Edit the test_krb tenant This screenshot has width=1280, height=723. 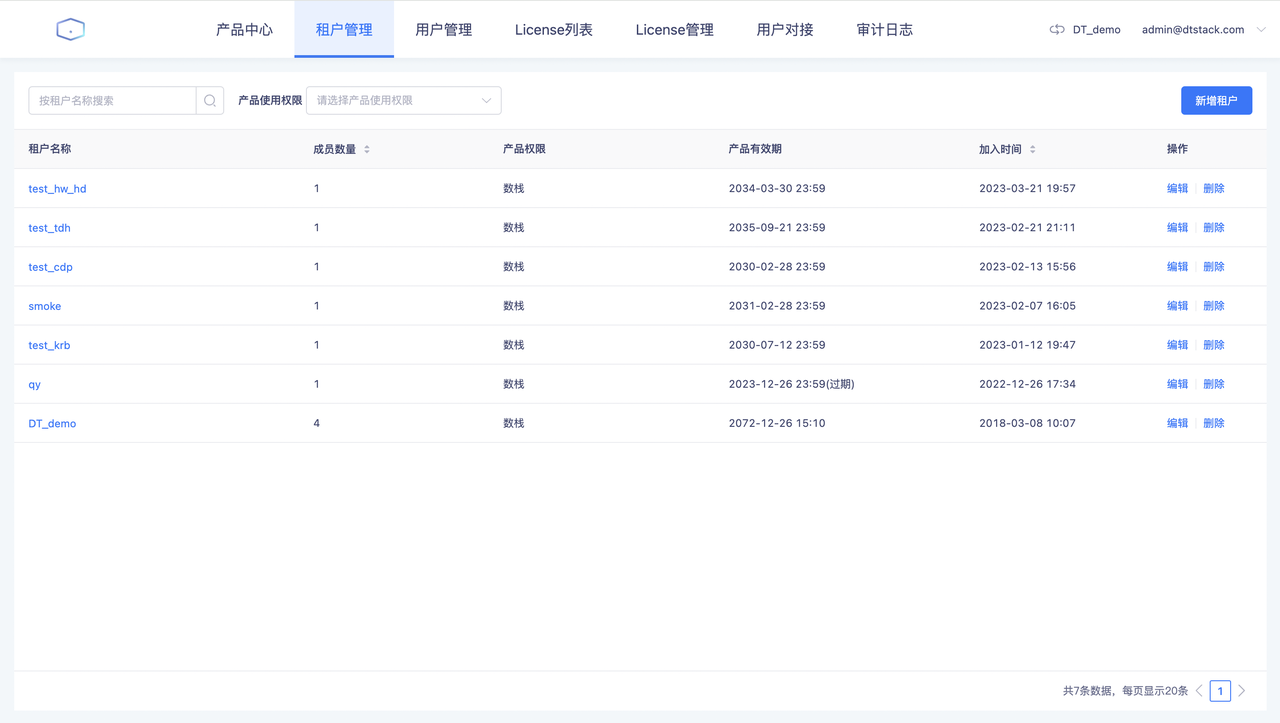click(1178, 344)
